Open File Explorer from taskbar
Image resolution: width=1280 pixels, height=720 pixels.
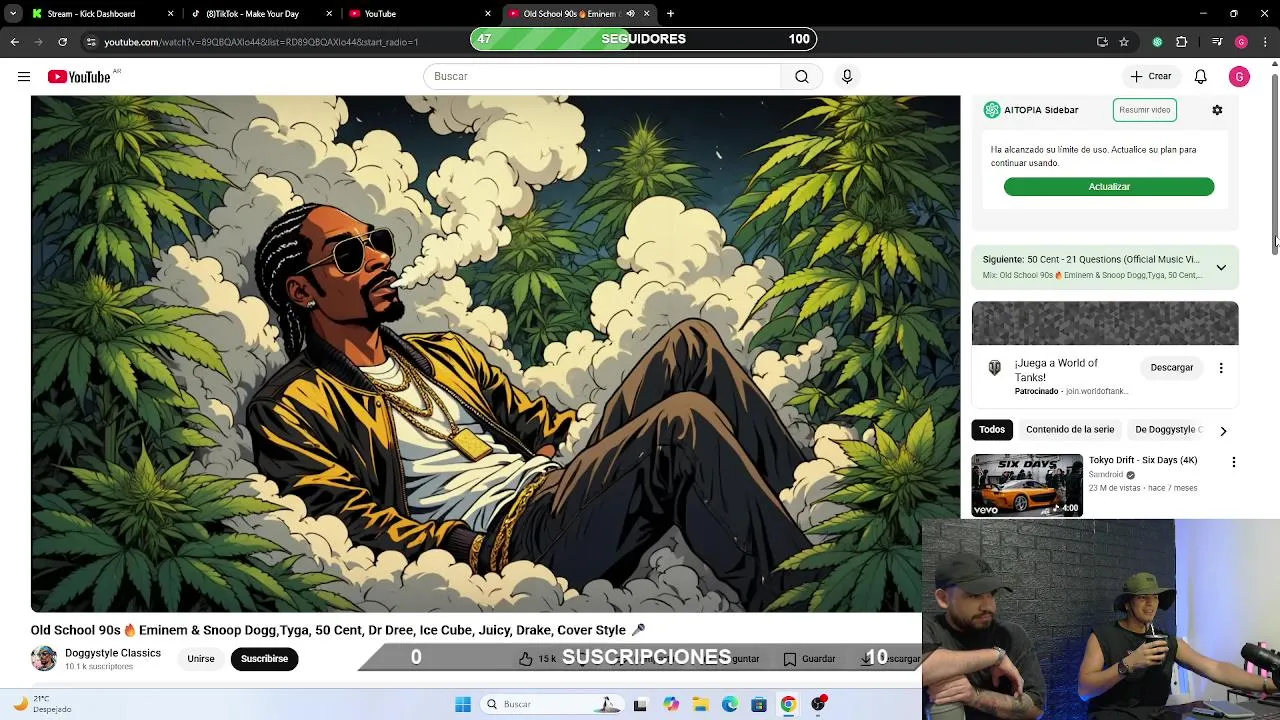pyautogui.click(x=700, y=704)
